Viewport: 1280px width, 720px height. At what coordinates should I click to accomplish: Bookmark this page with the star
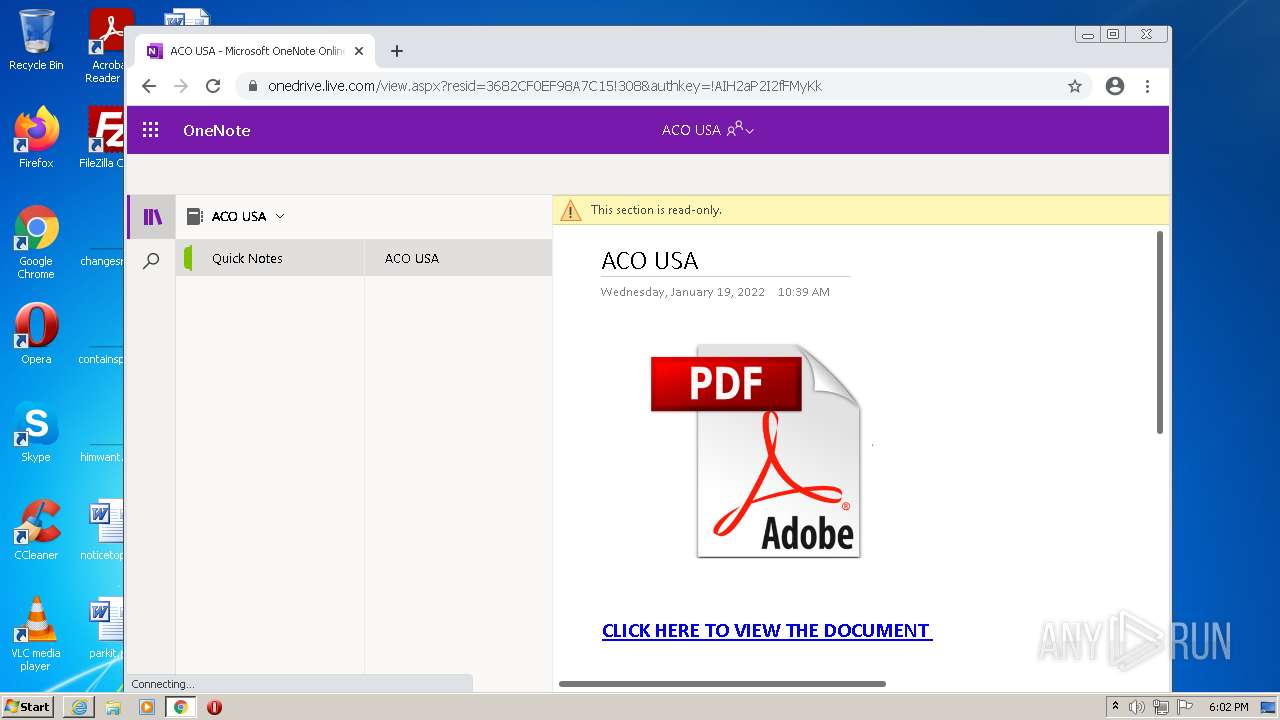[1075, 86]
